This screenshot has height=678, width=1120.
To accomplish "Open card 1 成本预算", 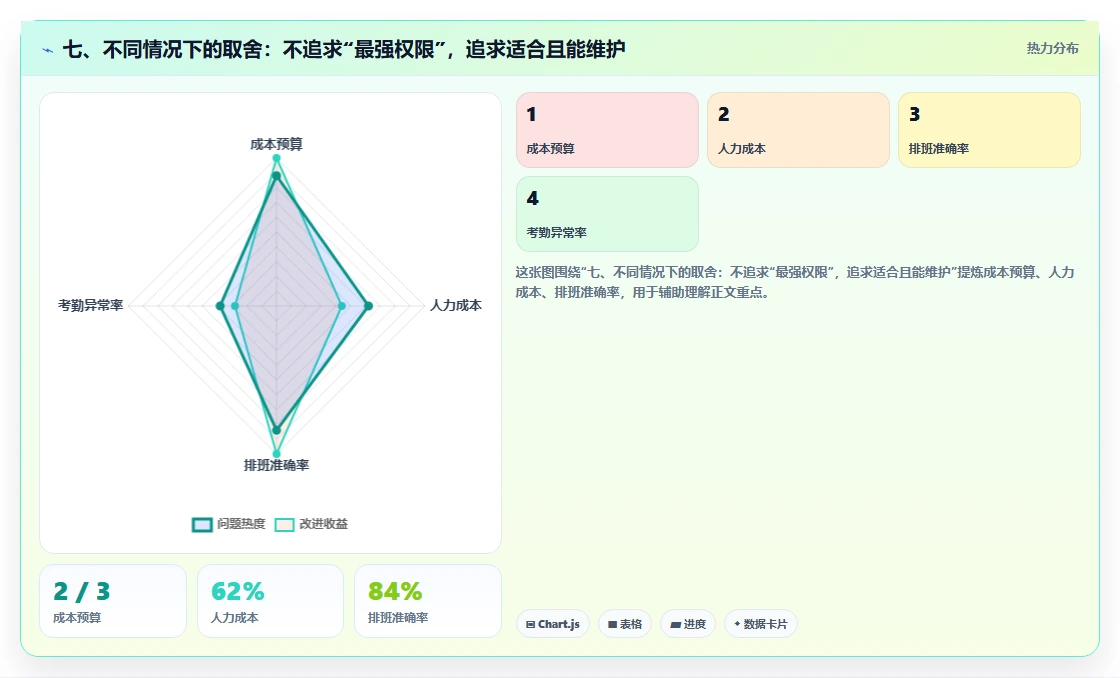I will click(607, 130).
